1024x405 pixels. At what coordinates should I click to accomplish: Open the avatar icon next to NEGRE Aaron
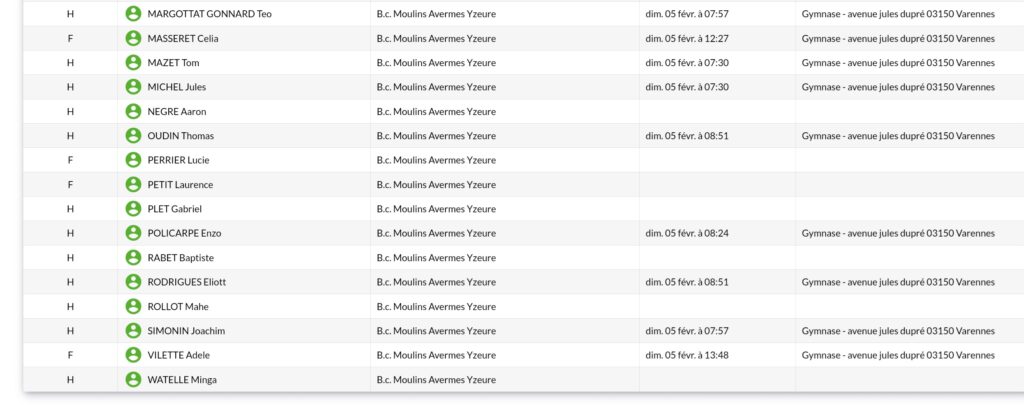click(133, 112)
